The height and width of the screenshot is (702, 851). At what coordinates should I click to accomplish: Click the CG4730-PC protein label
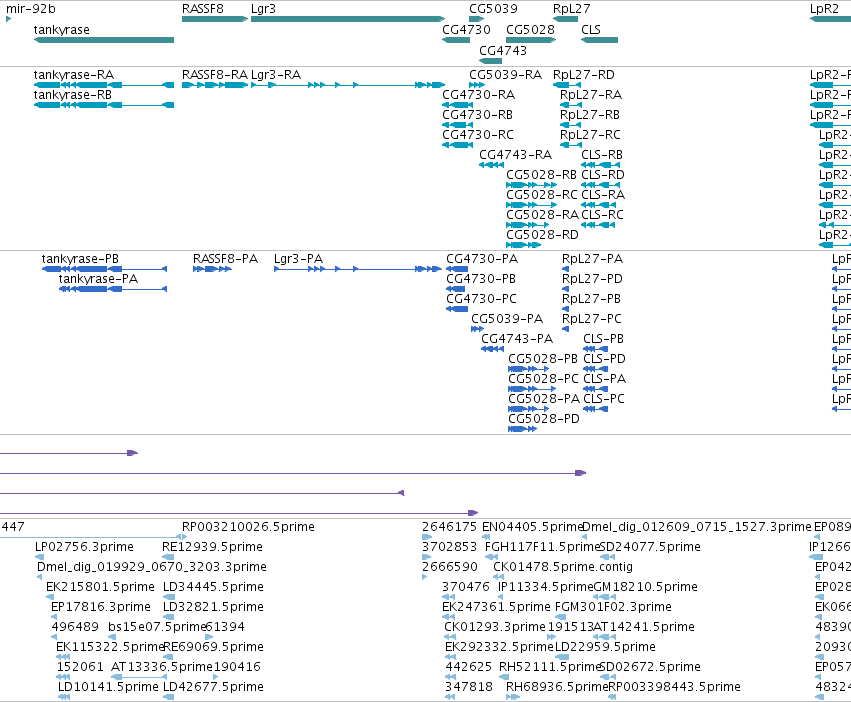[481, 299]
